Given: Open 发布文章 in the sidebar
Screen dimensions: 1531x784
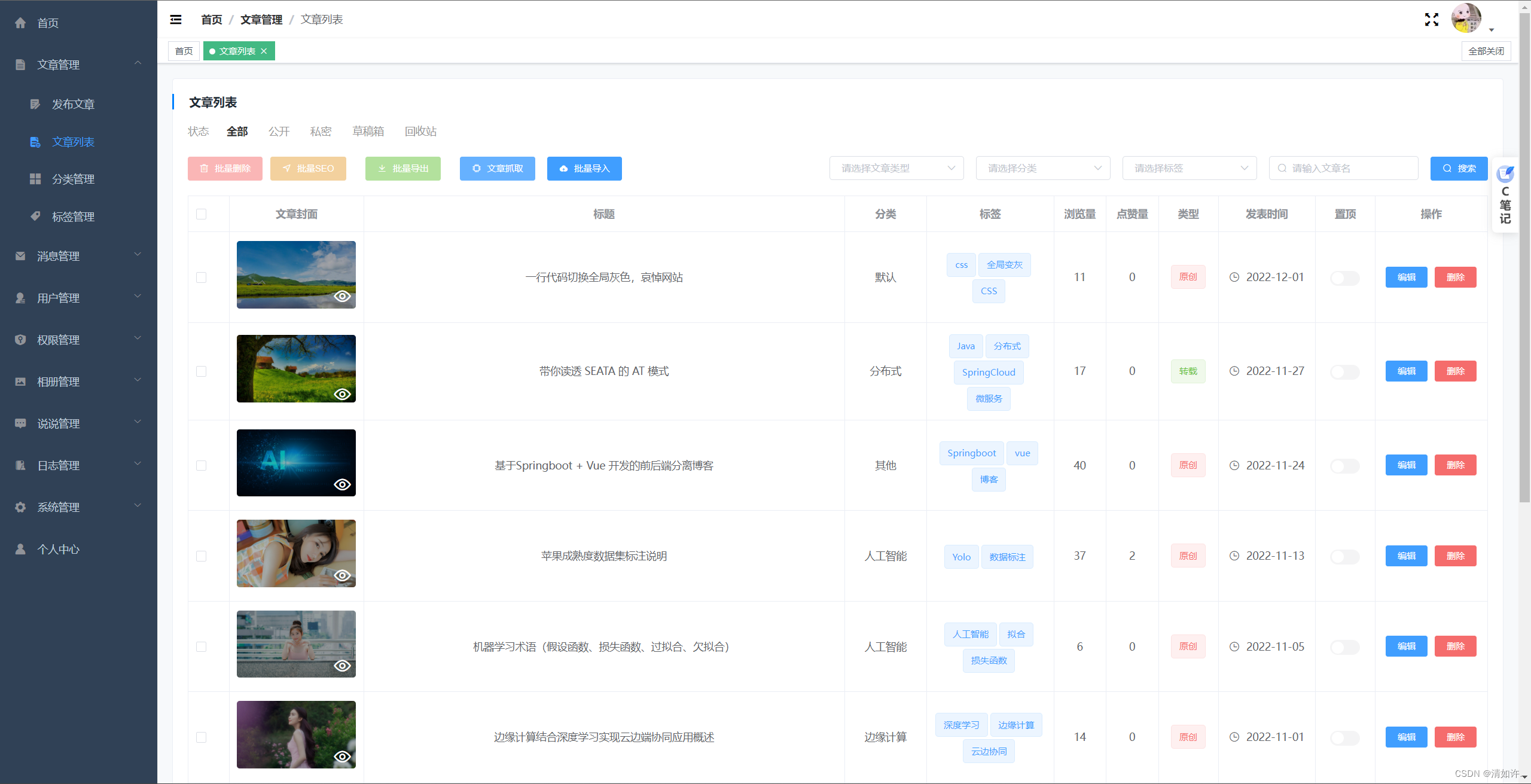Looking at the screenshot, I should [73, 104].
